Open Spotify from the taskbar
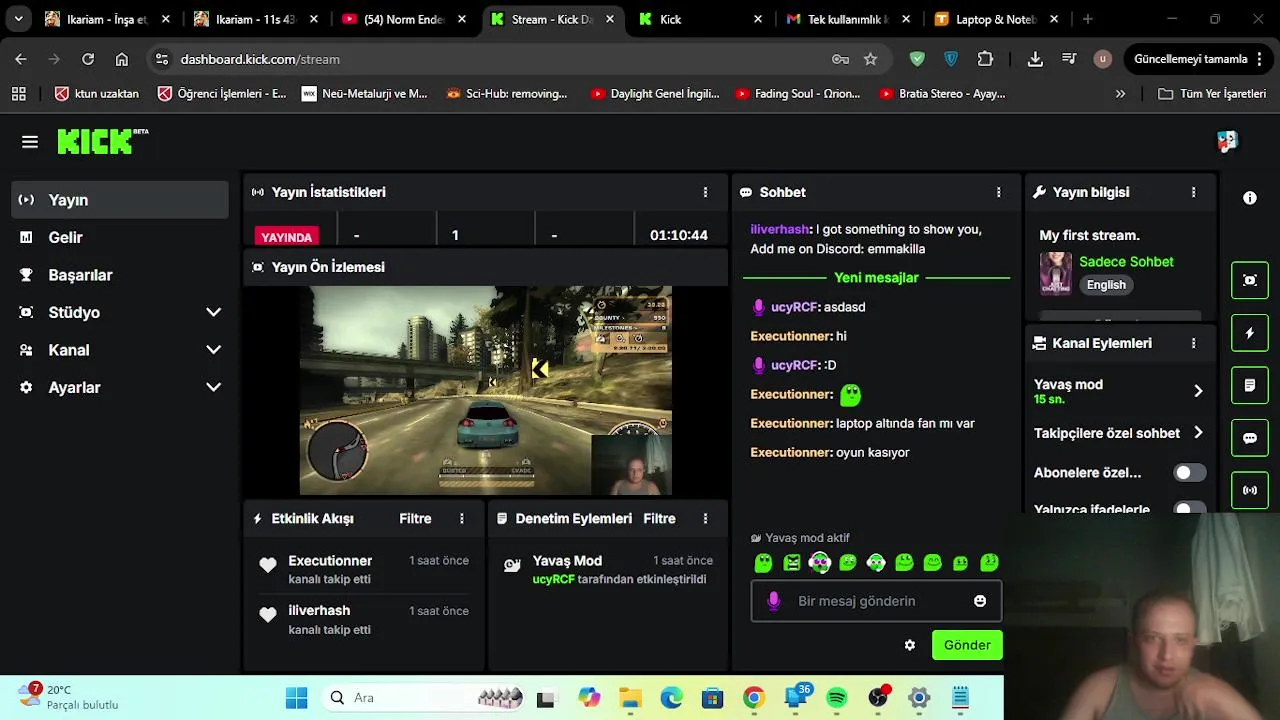 [837, 698]
